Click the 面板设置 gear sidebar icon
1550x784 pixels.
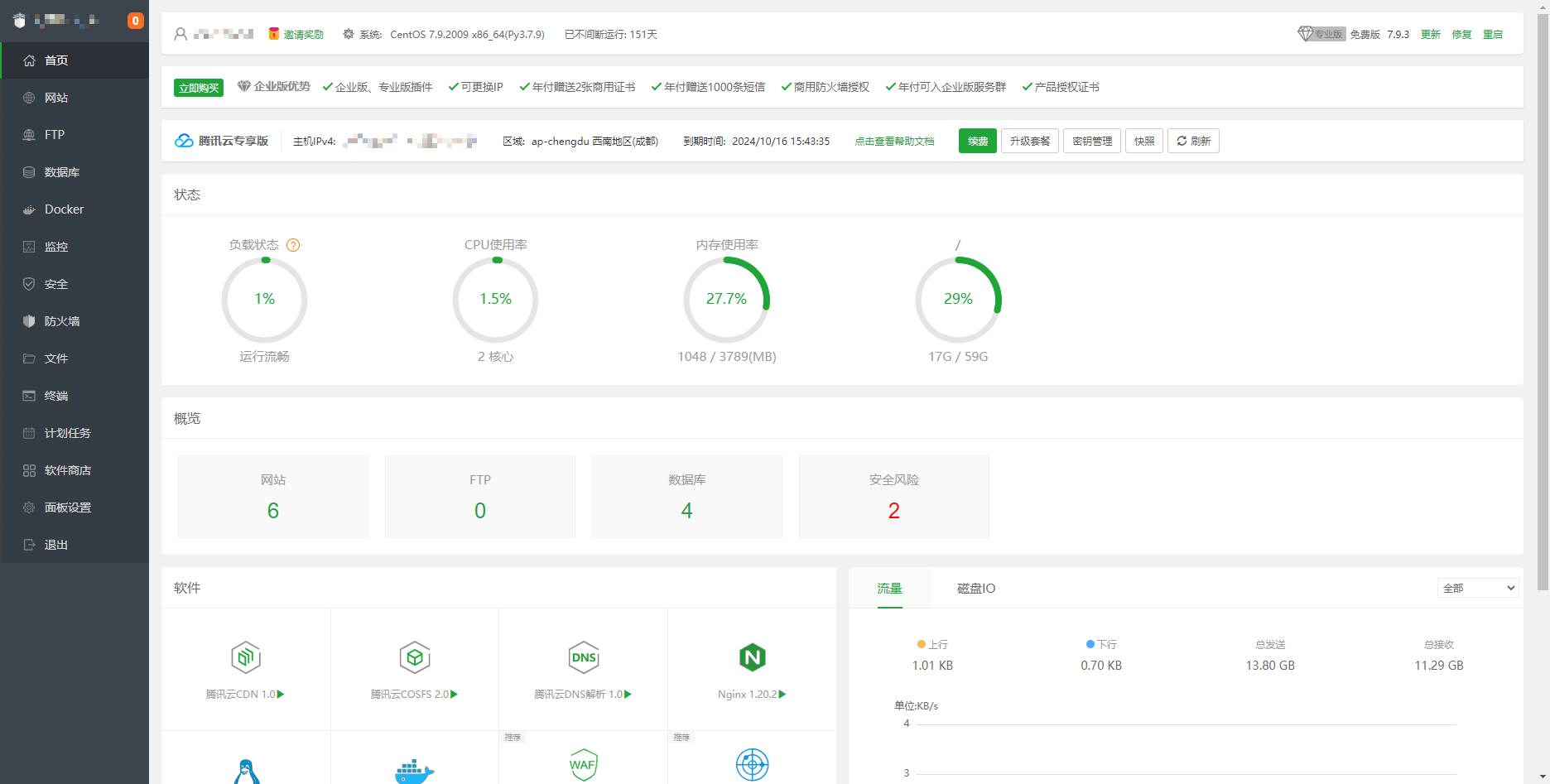pyautogui.click(x=29, y=507)
